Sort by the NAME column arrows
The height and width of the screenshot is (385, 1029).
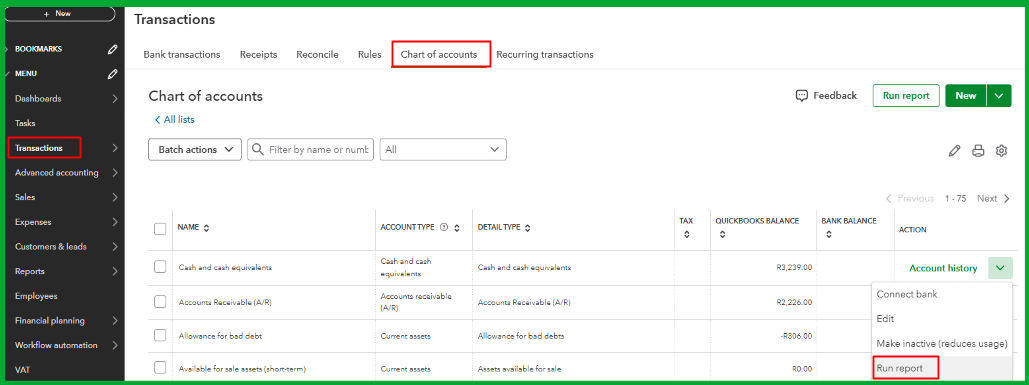tap(207, 228)
